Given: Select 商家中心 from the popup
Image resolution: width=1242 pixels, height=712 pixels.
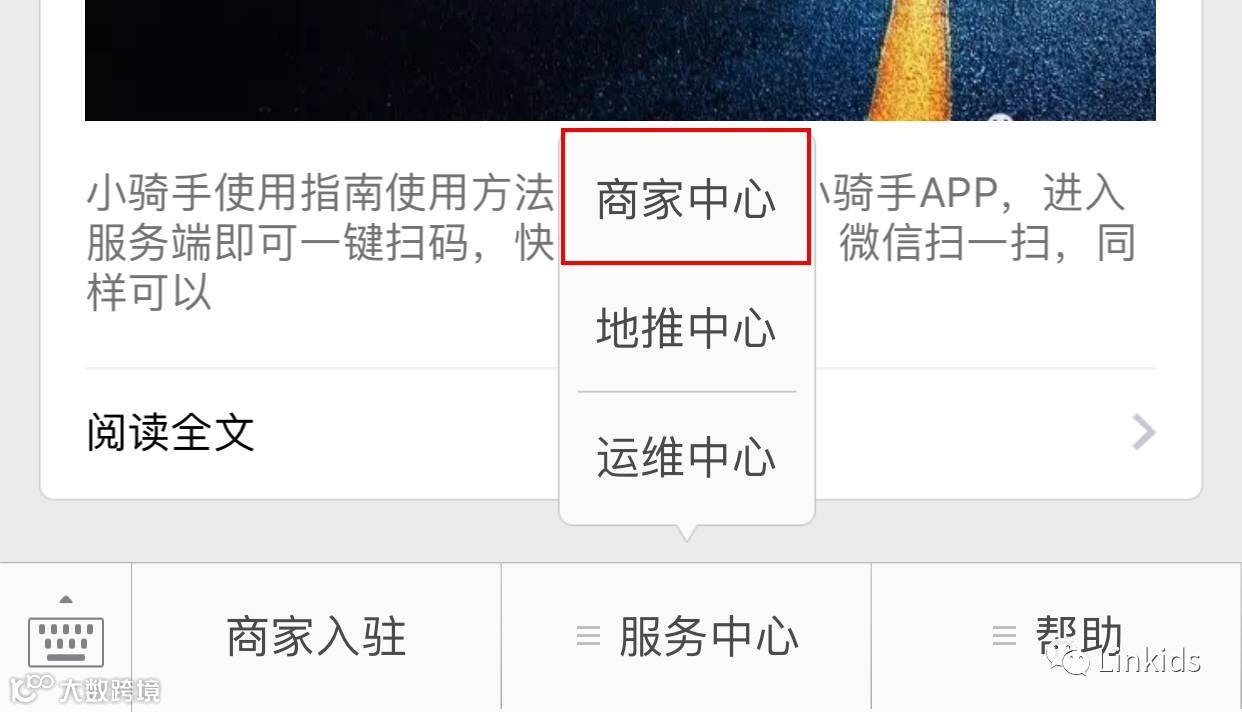Looking at the screenshot, I should click(x=686, y=198).
